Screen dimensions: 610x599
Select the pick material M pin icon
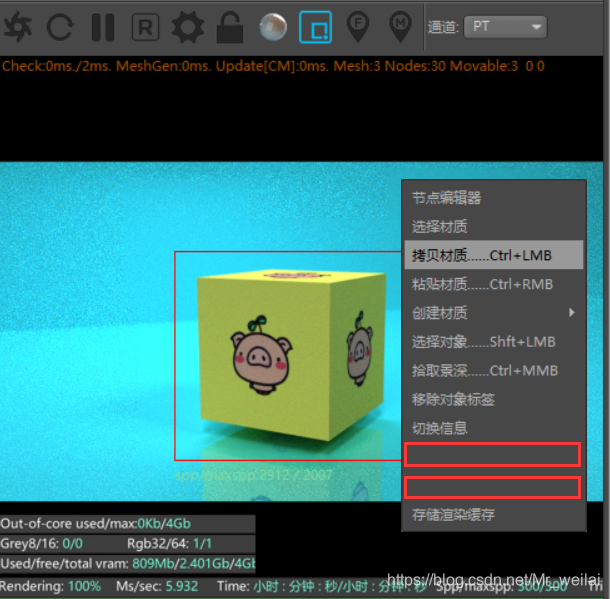click(400, 27)
